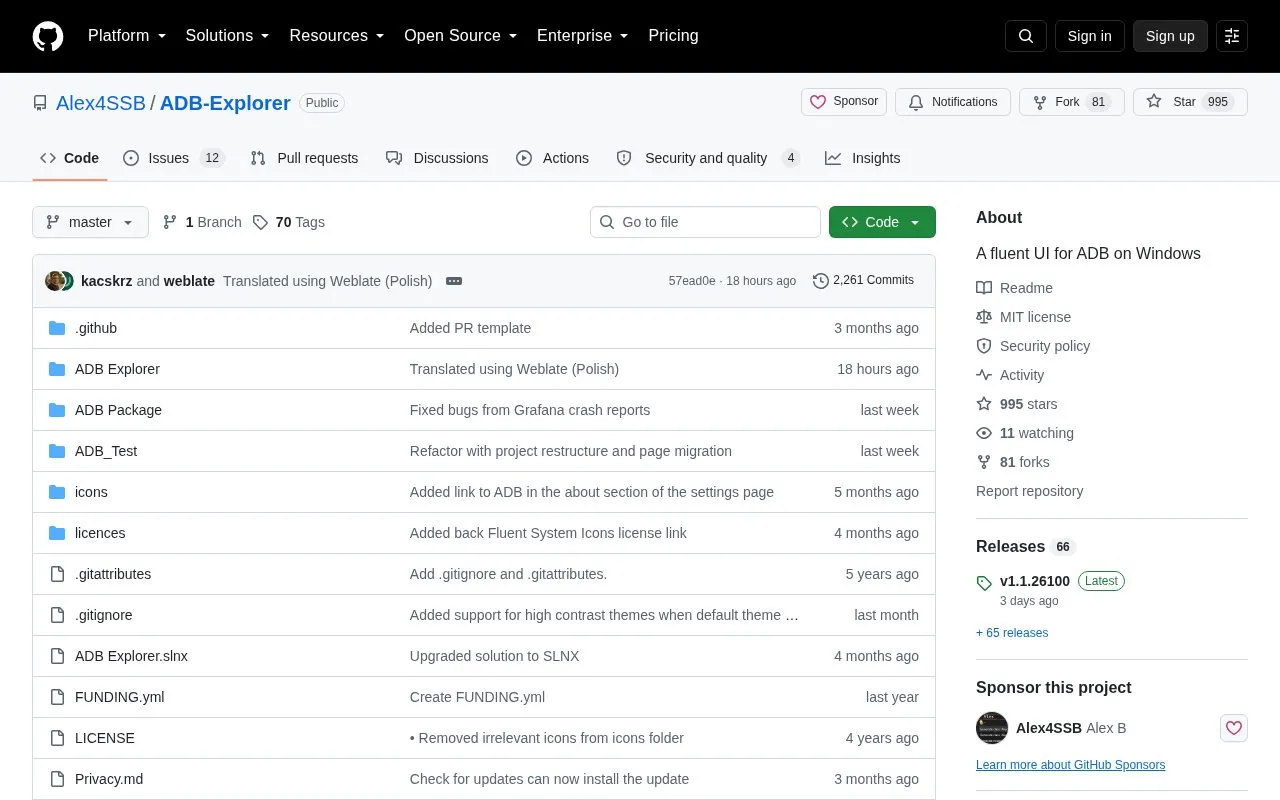This screenshot has width=1280, height=800.
Task: Expand the Platform navigation menu
Action: (x=127, y=36)
